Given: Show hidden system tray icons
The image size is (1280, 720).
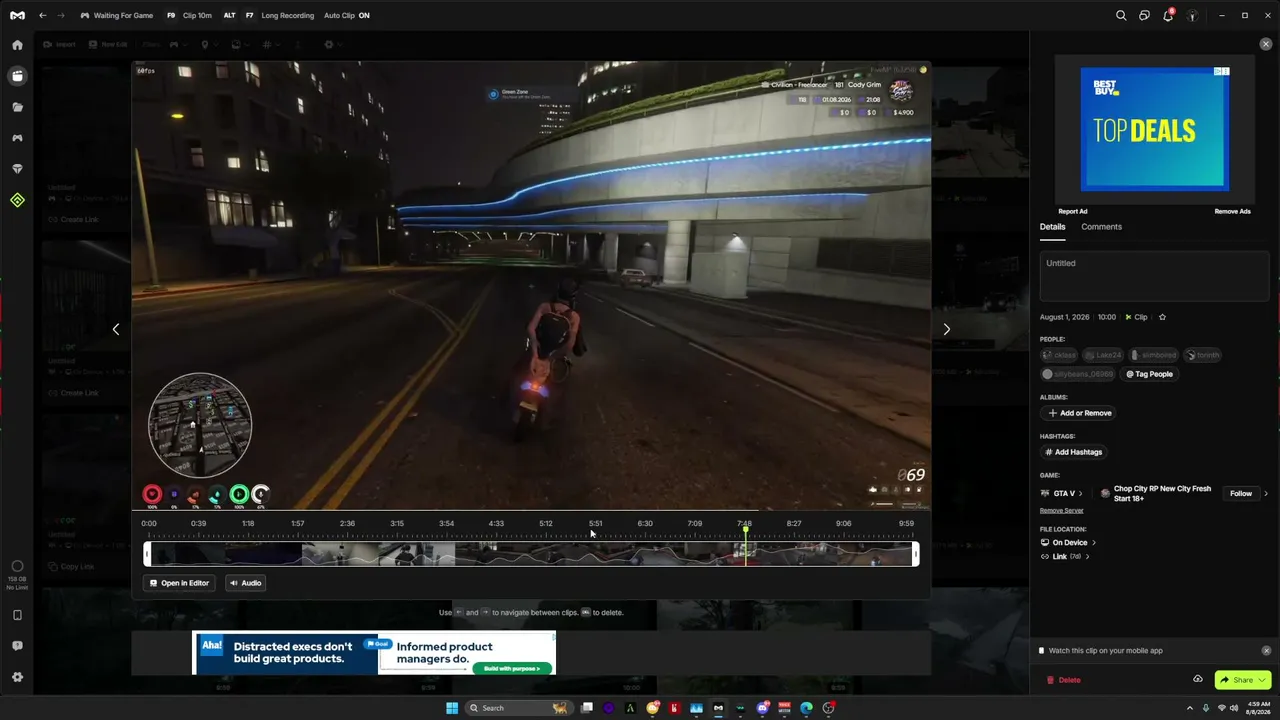Looking at the screenshot, I should click(1190, 708).
